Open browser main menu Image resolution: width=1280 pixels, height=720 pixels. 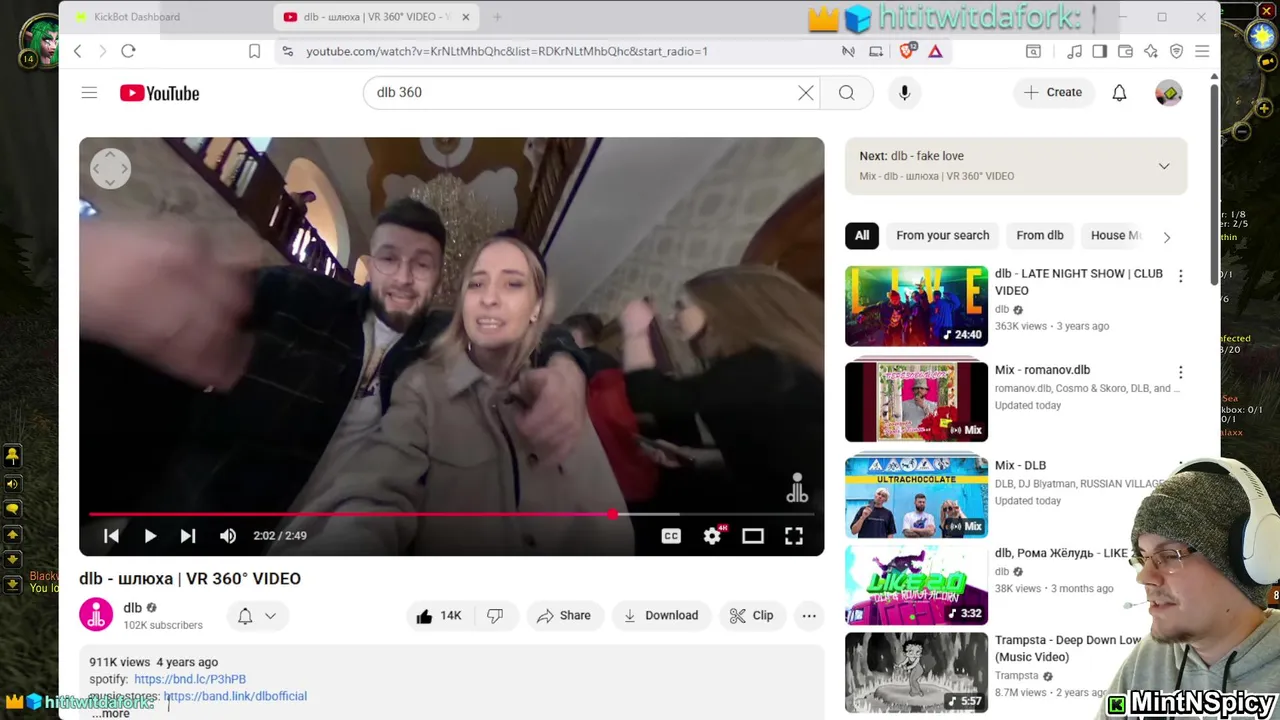pyautogui.click(x=1202, y=51)
